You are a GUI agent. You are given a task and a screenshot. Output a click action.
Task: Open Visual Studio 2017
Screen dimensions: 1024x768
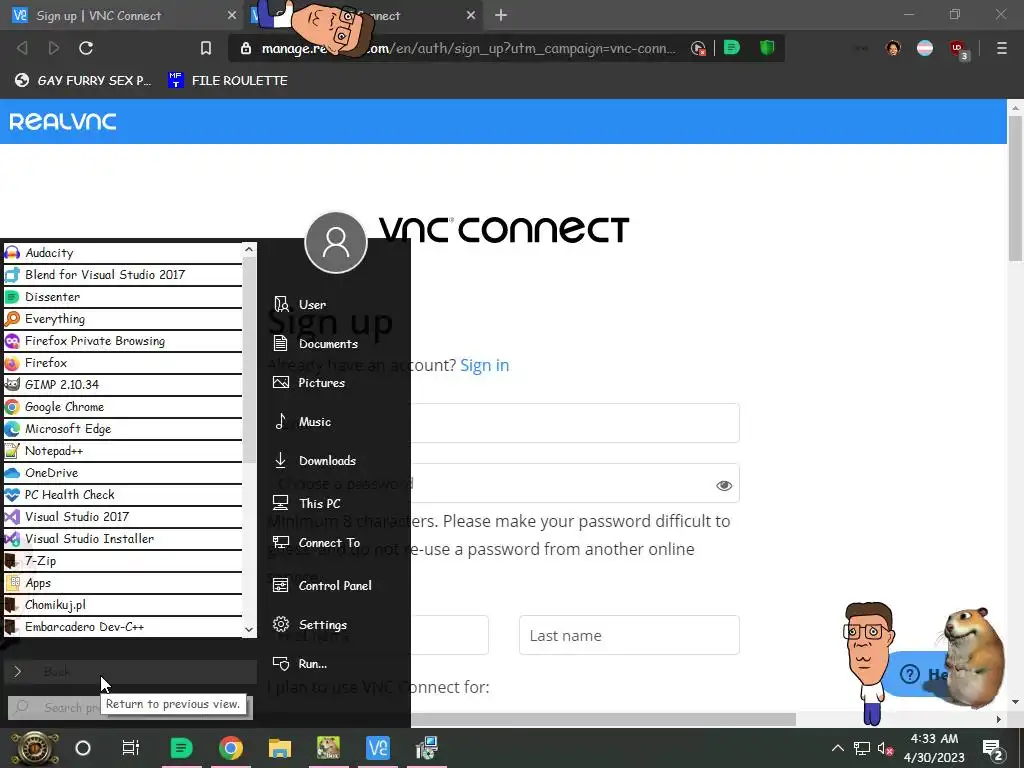[123, 517]
